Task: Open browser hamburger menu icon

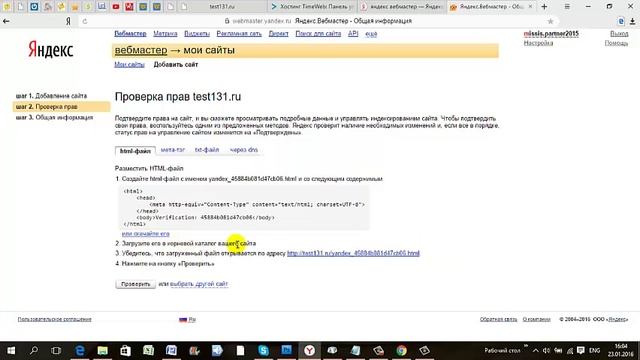Action: [x=567, y=7]
